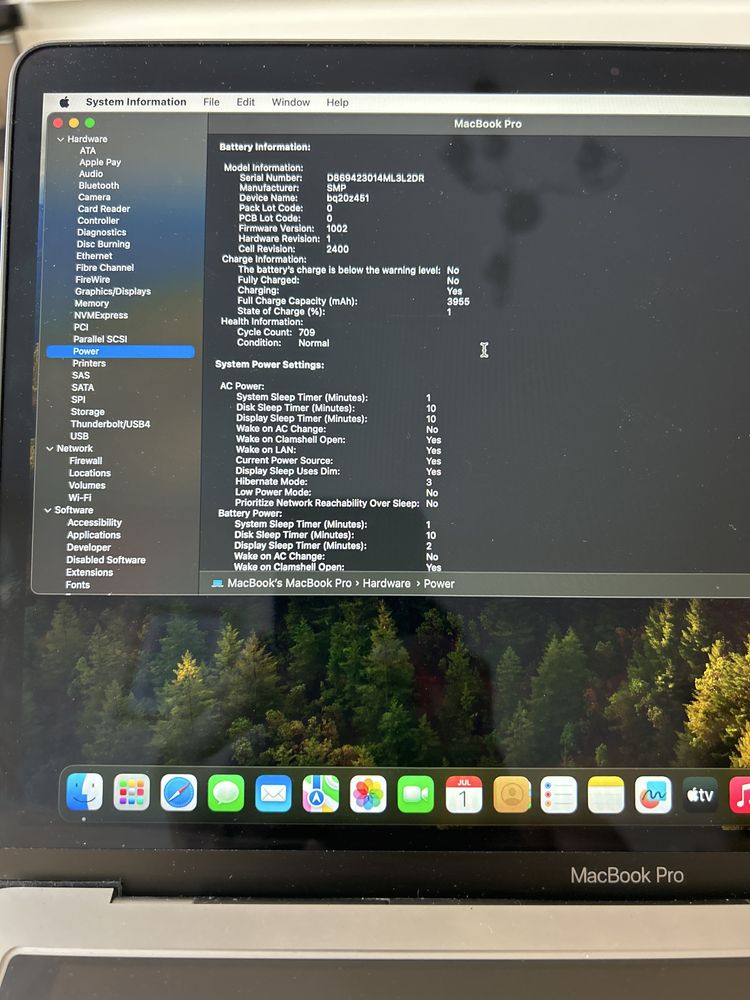Viewport: 750px width, 1000px height.
Task: Select Card Reader in the sidebar
Action: point(104,209)
